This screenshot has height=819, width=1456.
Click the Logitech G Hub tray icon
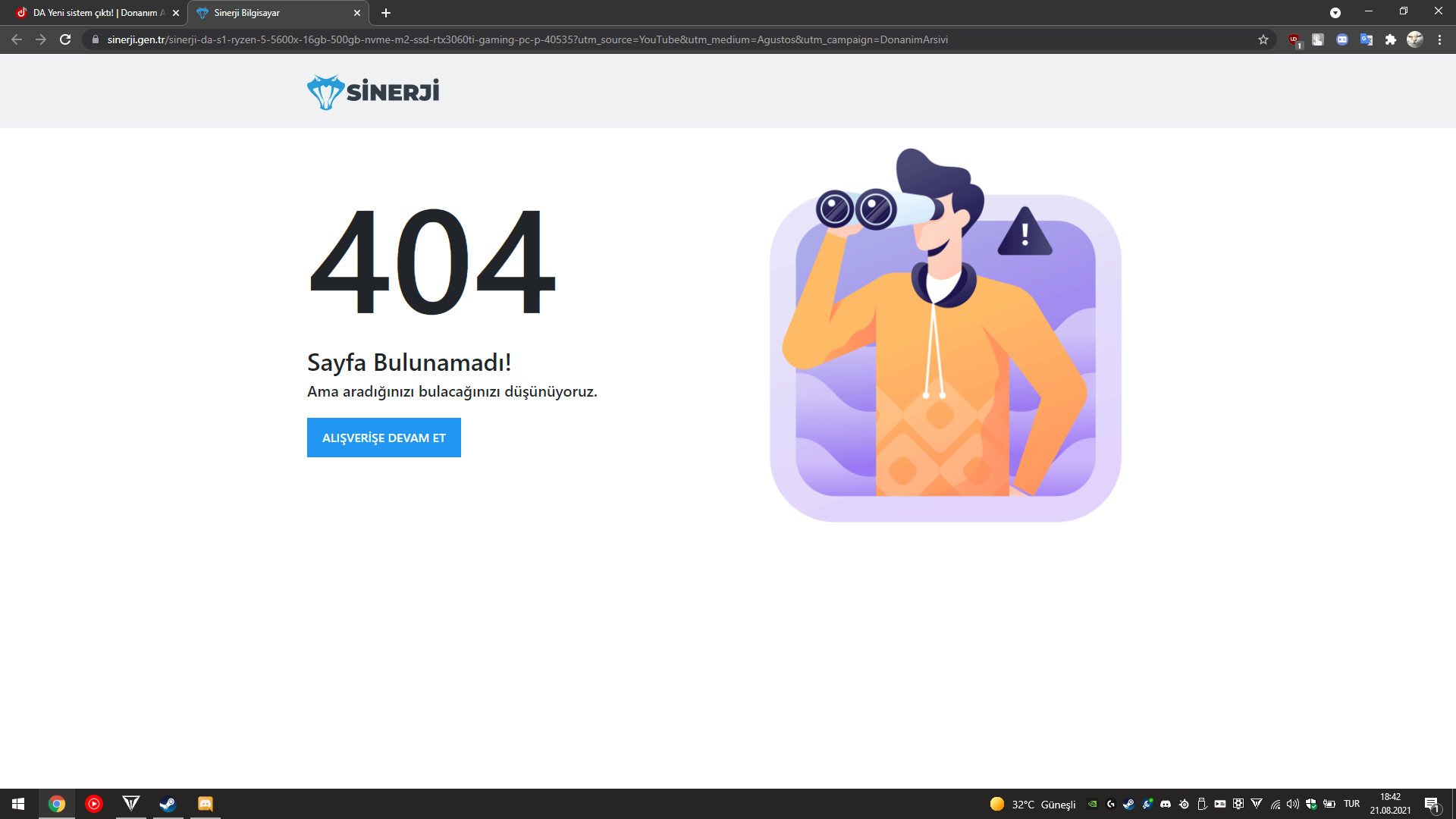pyautogui.click(x=1111, y=804)
